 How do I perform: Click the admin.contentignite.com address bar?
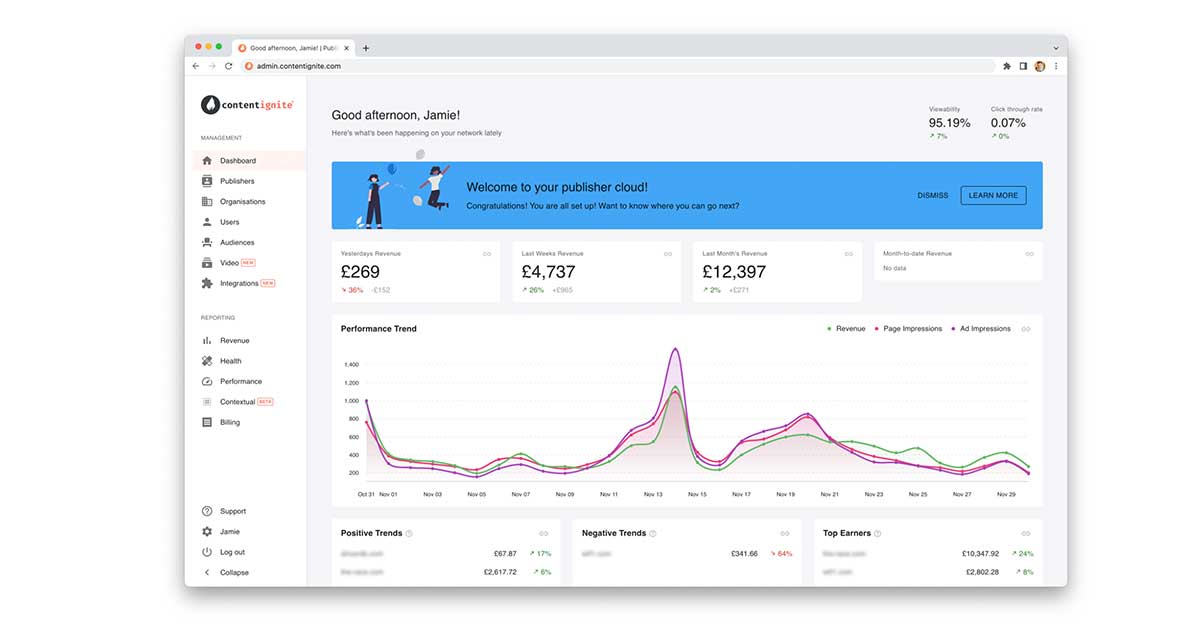tap(296, 65)
